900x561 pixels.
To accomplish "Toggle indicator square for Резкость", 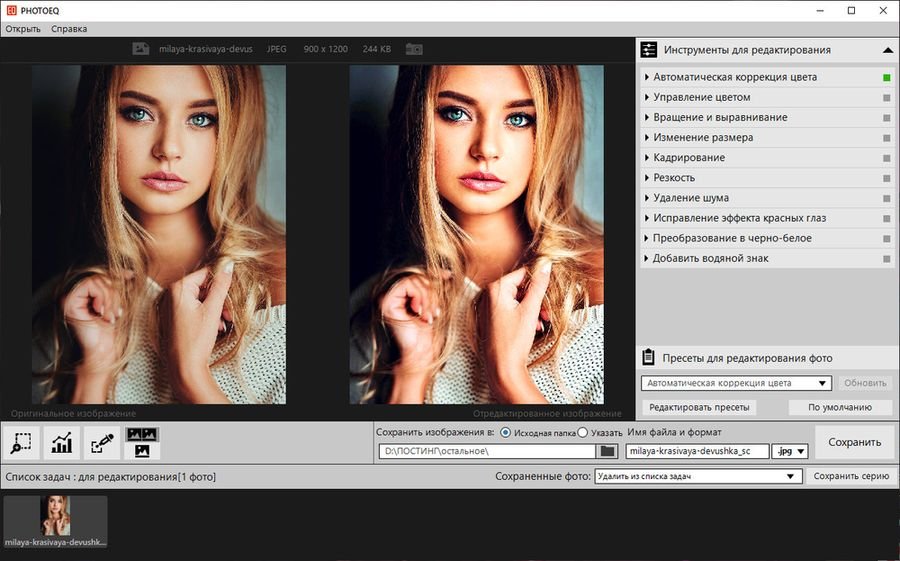I will pos(886,178).
